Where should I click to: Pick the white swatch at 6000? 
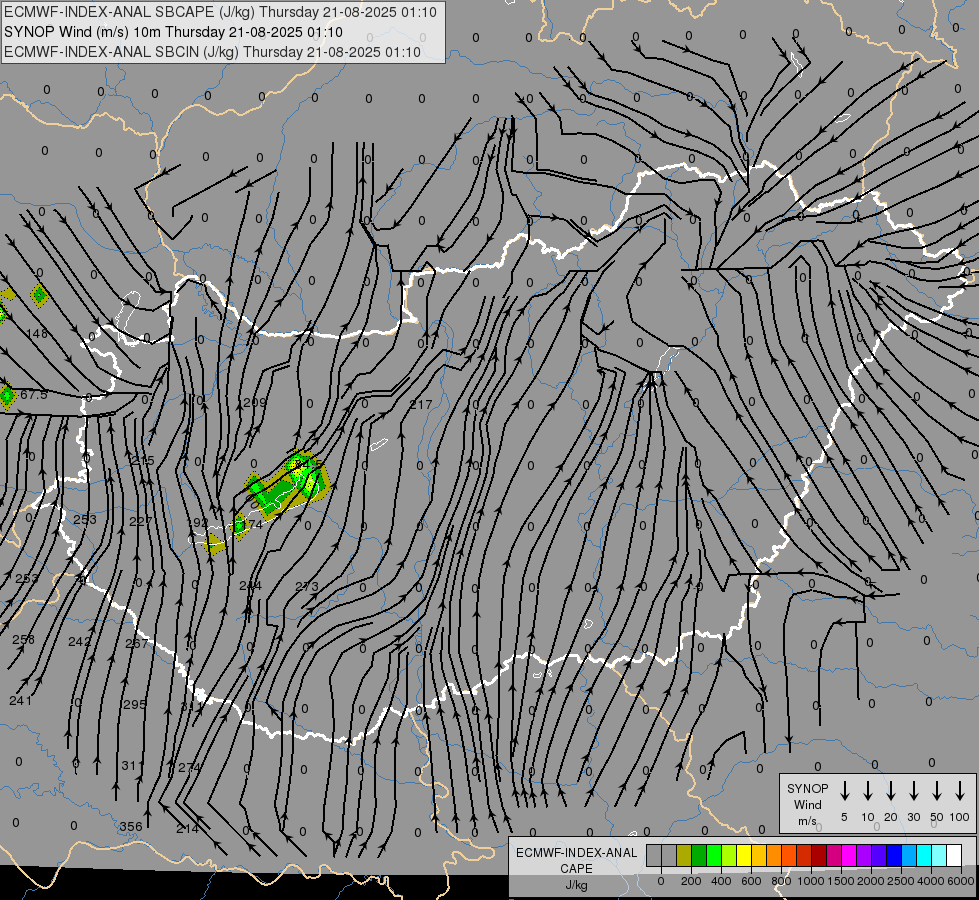click(x=953, y=855)
